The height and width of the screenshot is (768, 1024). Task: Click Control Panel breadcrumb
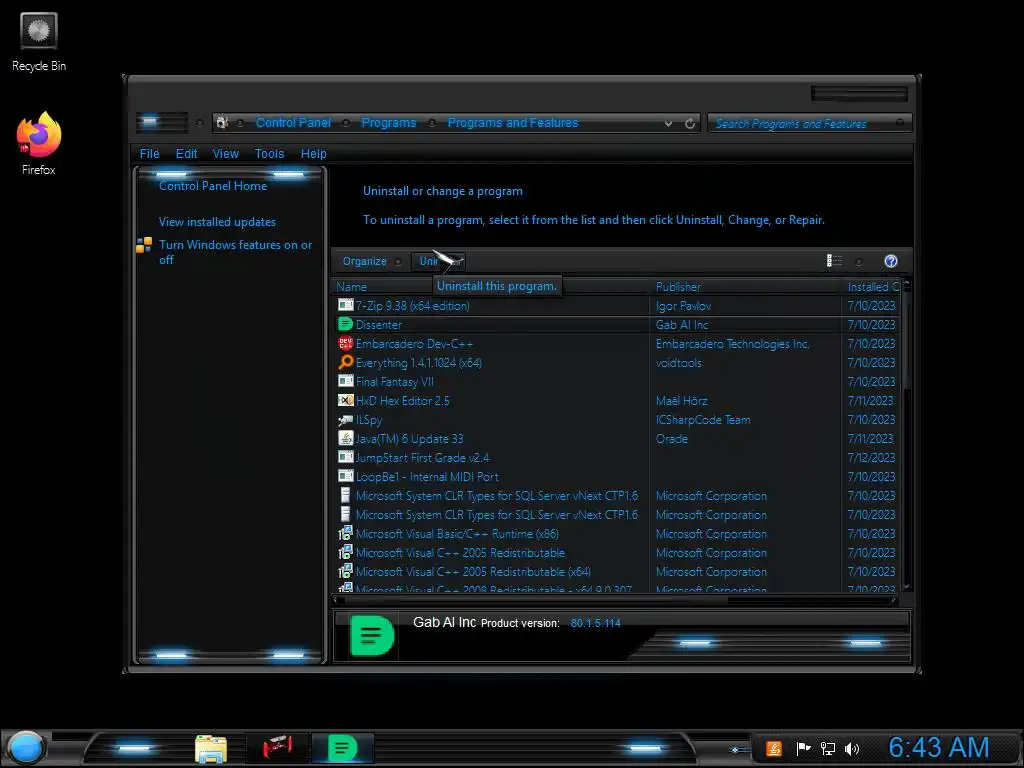(x=293, y=123)
